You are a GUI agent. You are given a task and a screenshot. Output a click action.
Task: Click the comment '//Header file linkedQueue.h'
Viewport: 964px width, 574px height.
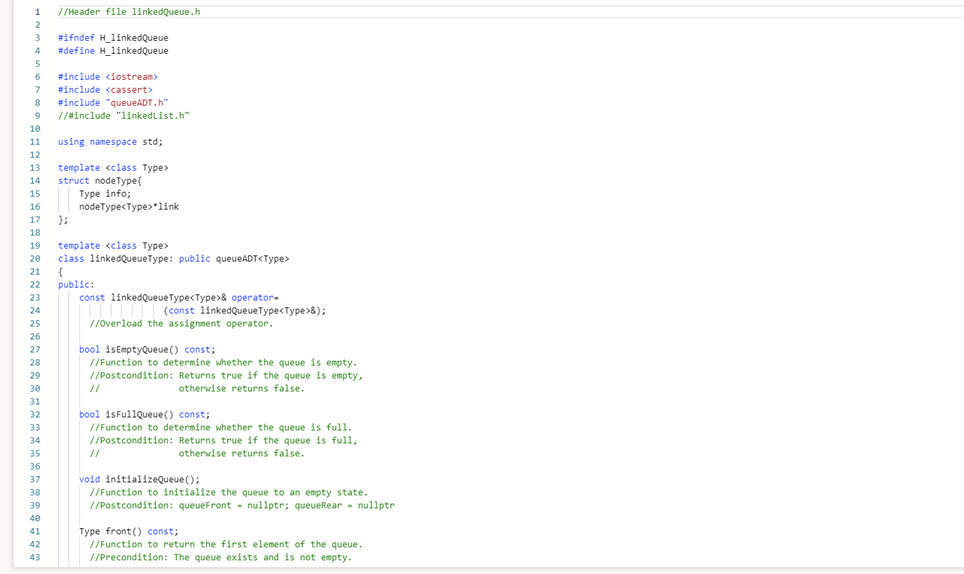pyautogui.click(x=129, y=12)
